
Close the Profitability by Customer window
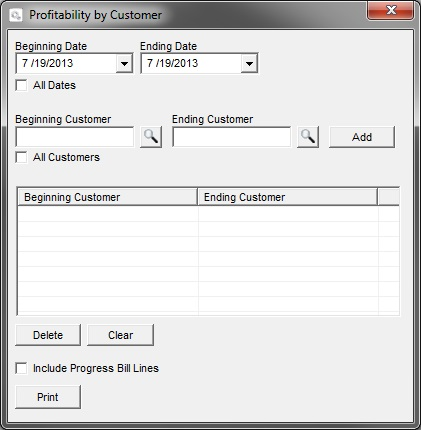[390, 11]
